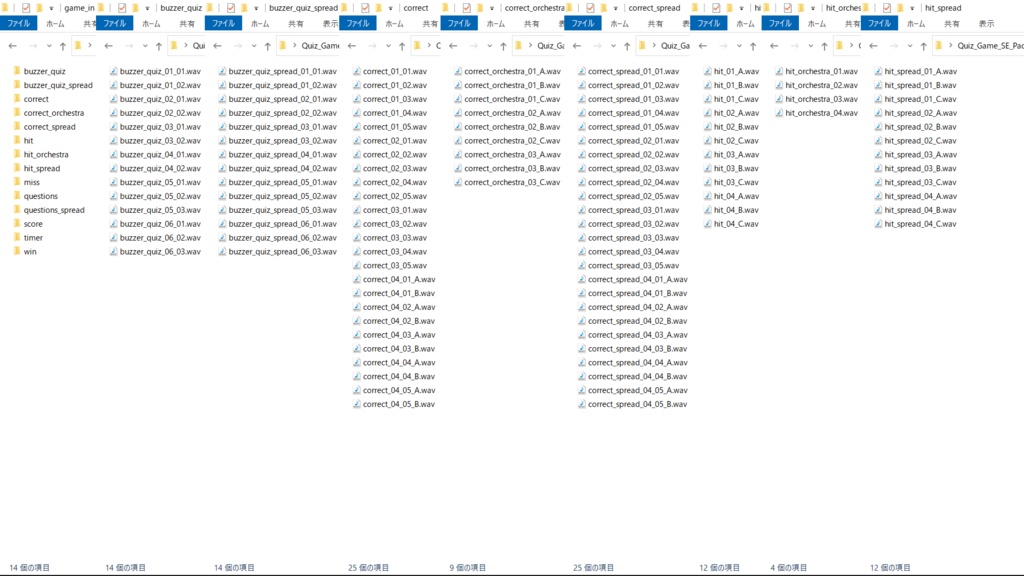The image size is (1024, 576).
Task: Click wav icon of buzzer_quiz_01_01.wav
Action: point(114,71)
